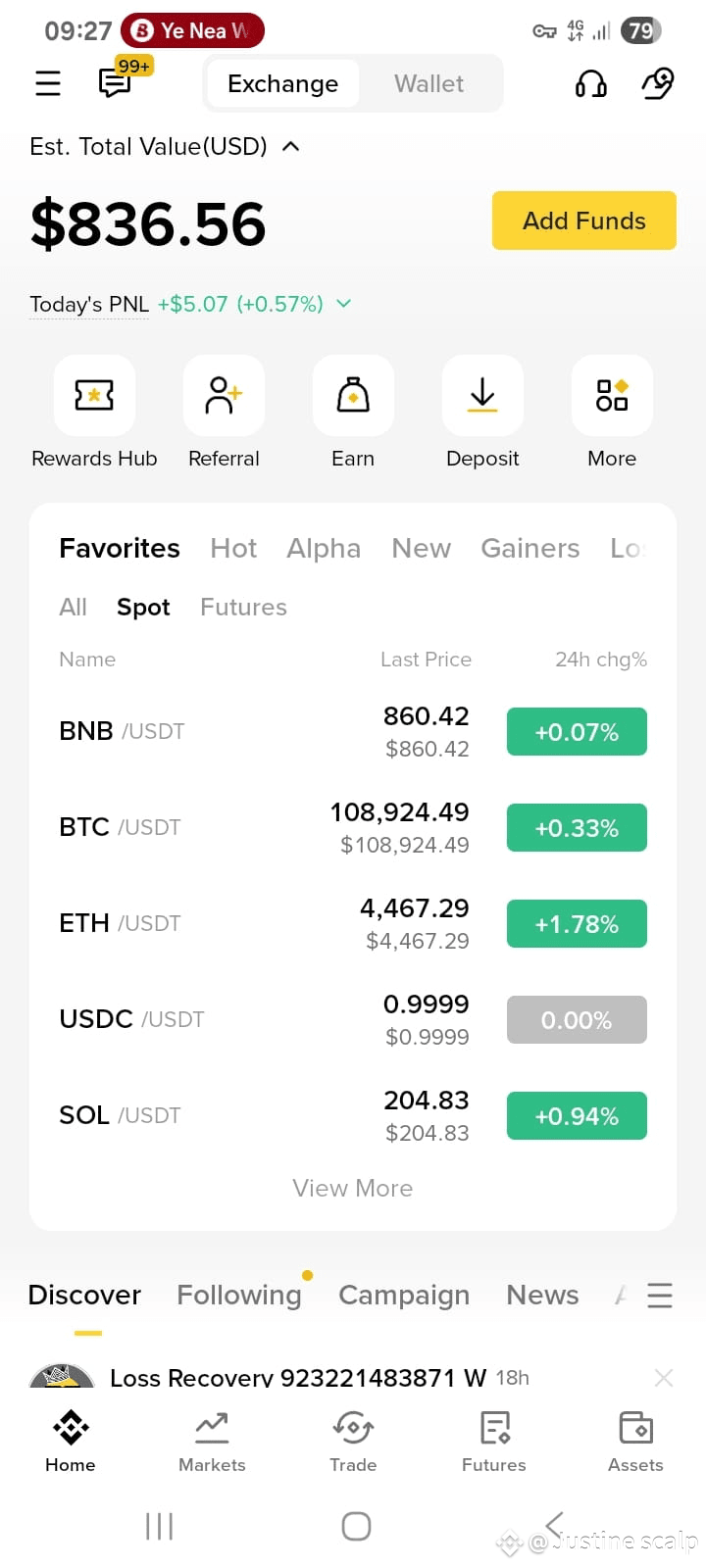Open the Rewards Hub ticket icon
This screenshot has width=706, height=1568.
(x=94, y=395)
